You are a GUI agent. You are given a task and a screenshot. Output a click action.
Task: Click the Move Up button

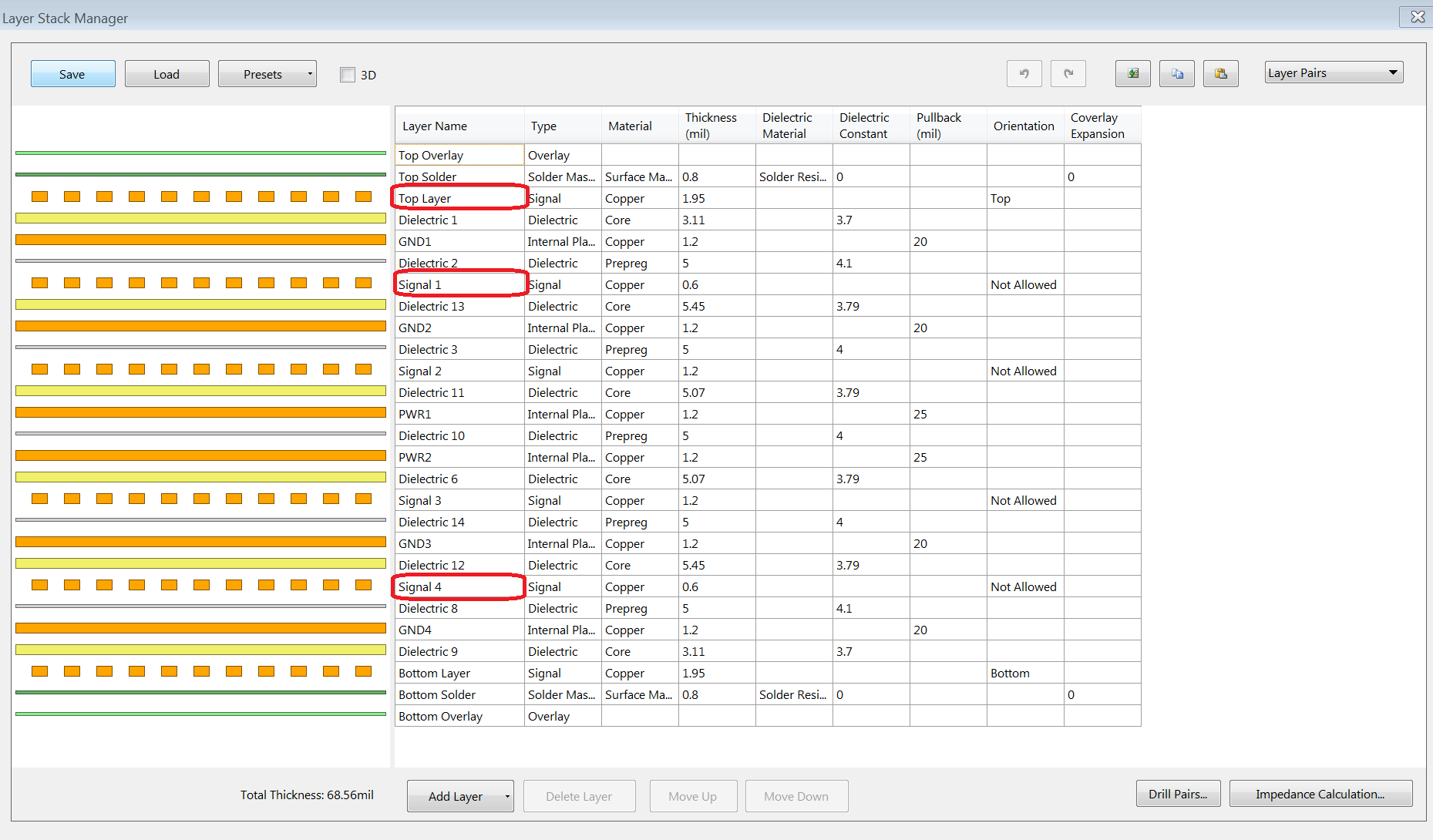692,796
